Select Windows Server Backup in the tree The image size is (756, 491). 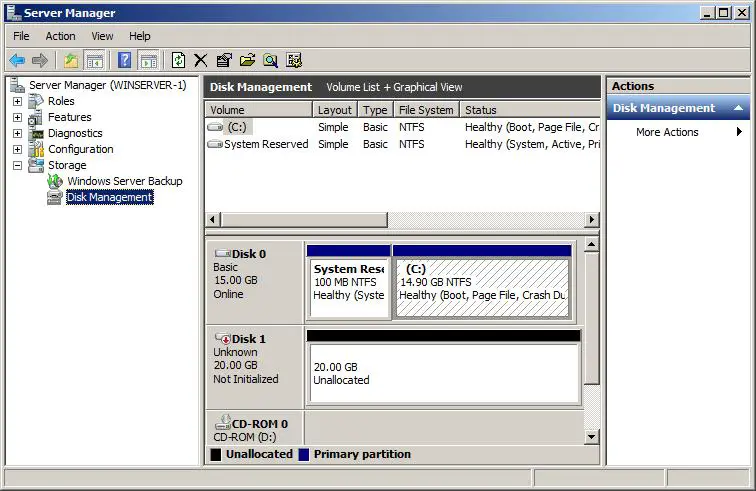point(124,181)
